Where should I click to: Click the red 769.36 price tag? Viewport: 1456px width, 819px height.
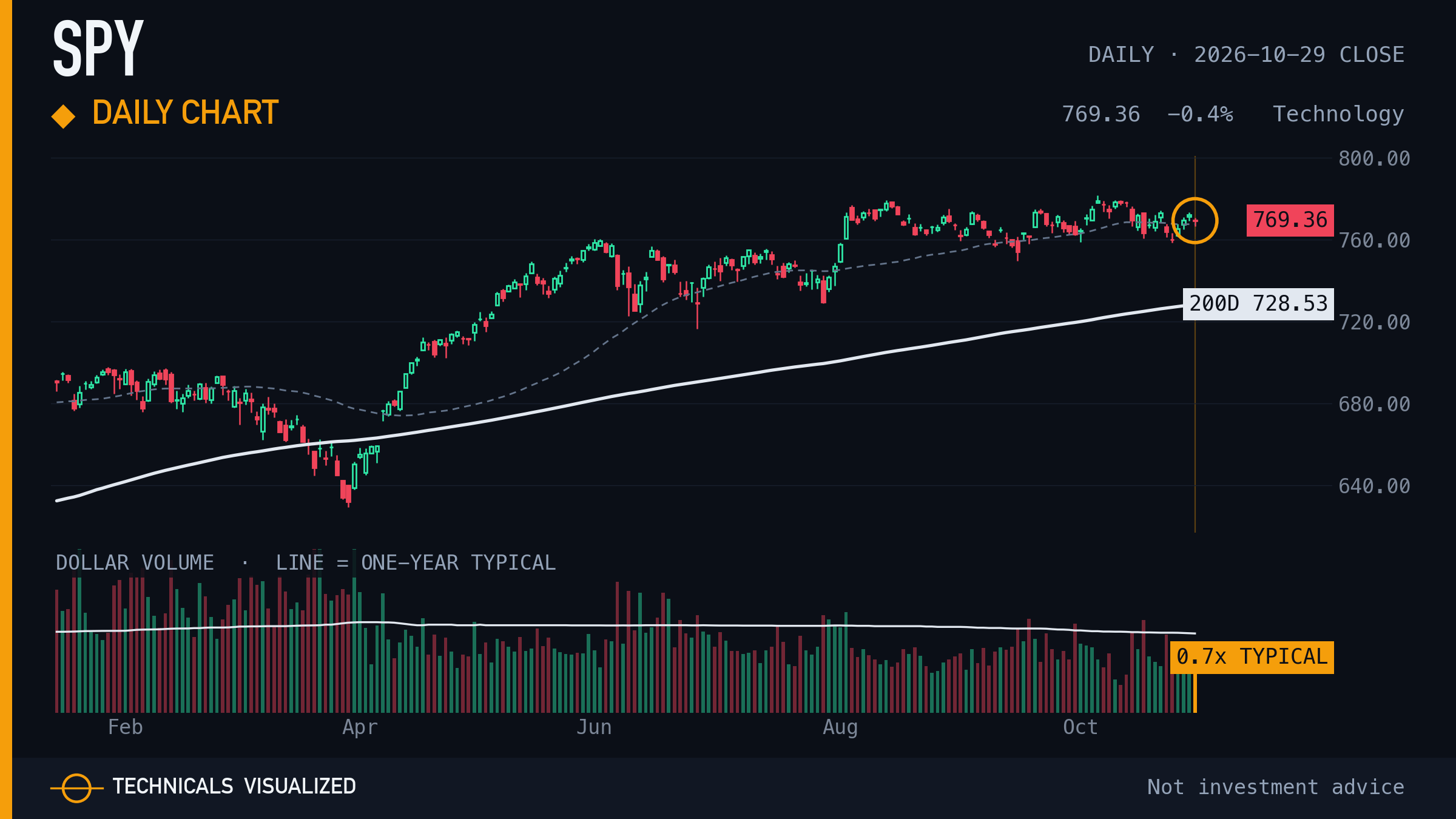(x=1290, y=220)
